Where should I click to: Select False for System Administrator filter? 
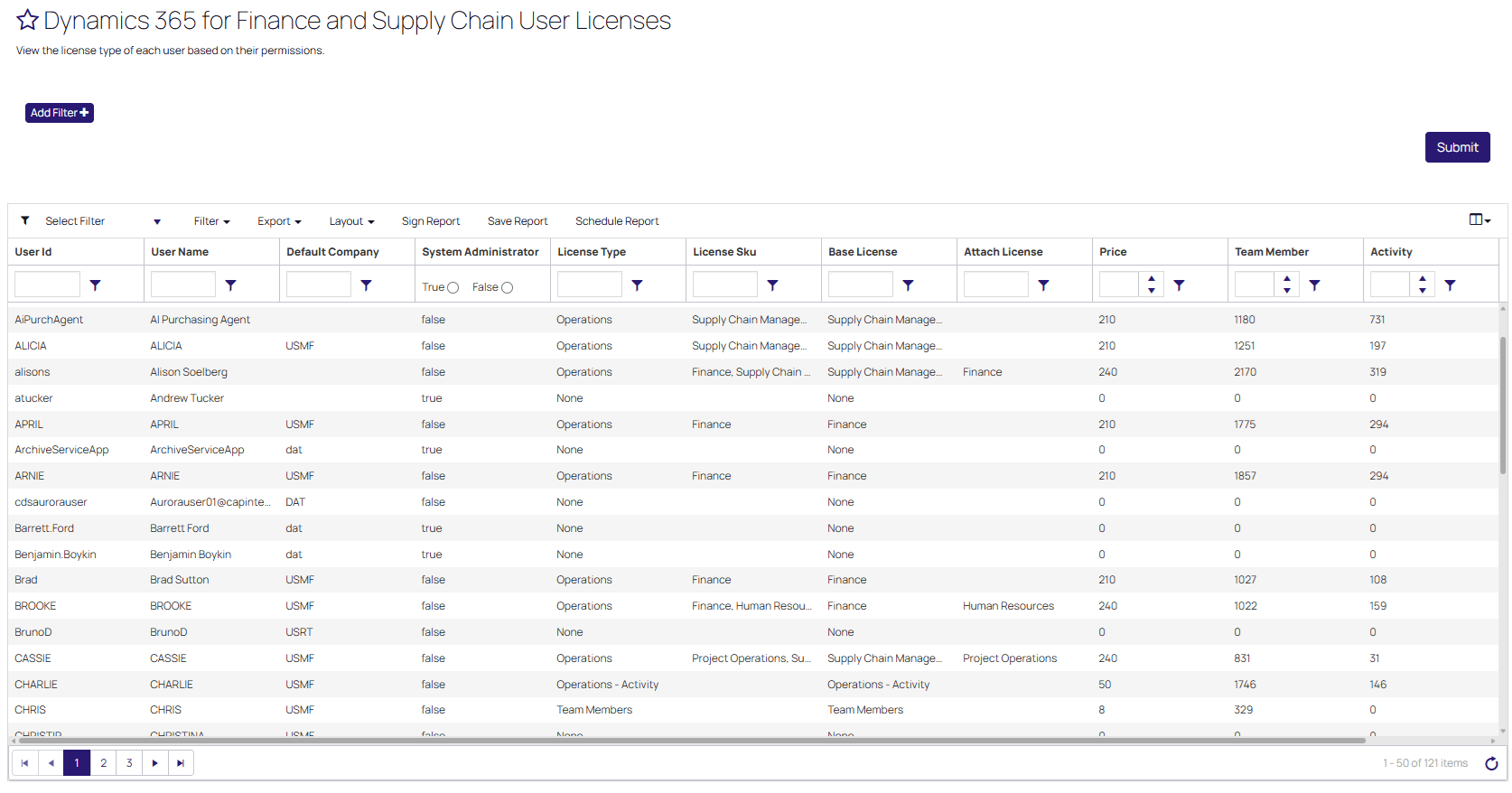[x=508, y=288]
